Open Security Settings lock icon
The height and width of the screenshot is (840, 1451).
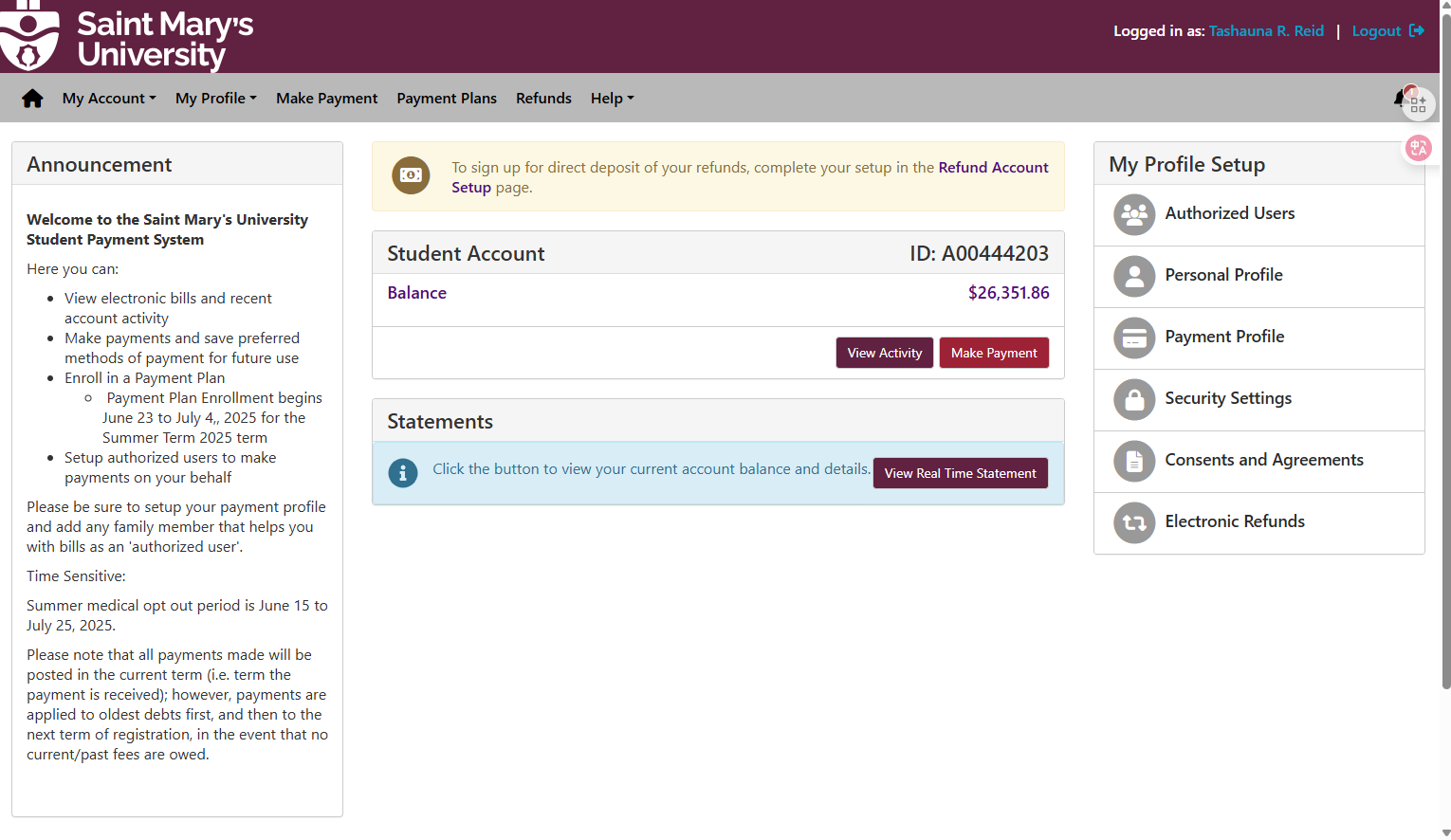point(1134,399)
